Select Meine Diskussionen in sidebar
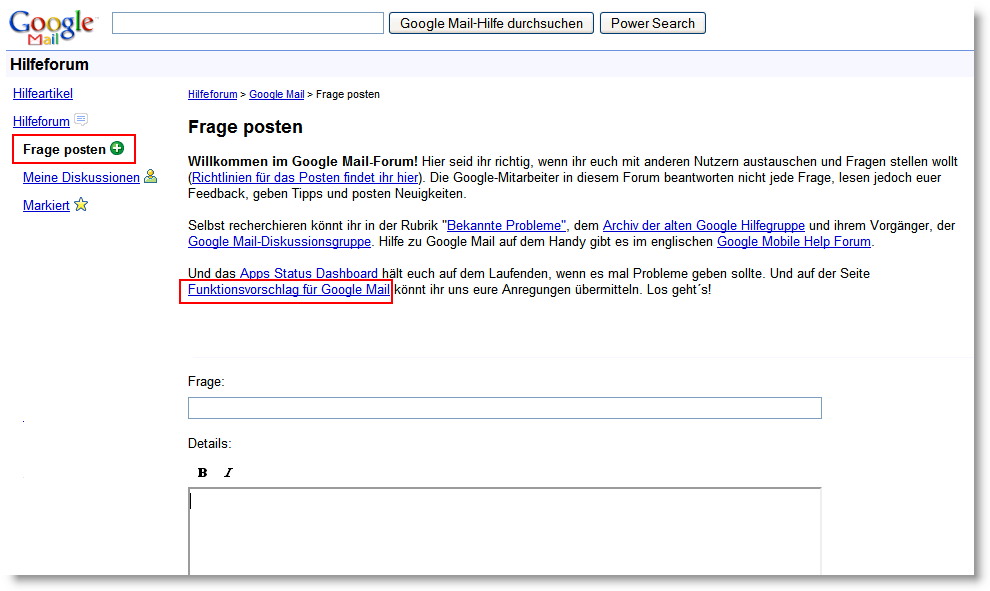 [x=81, y=177]
